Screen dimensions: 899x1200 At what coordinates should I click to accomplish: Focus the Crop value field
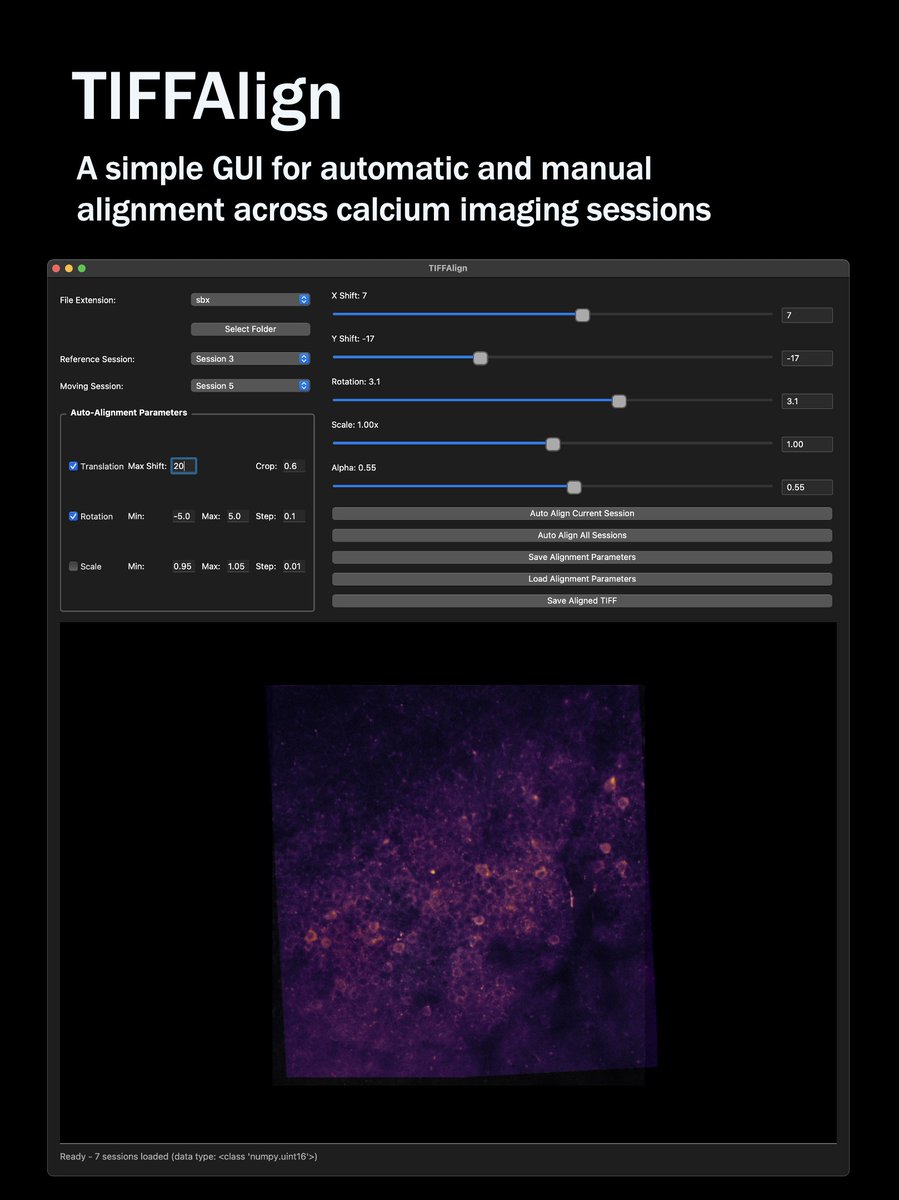[294, 466]
